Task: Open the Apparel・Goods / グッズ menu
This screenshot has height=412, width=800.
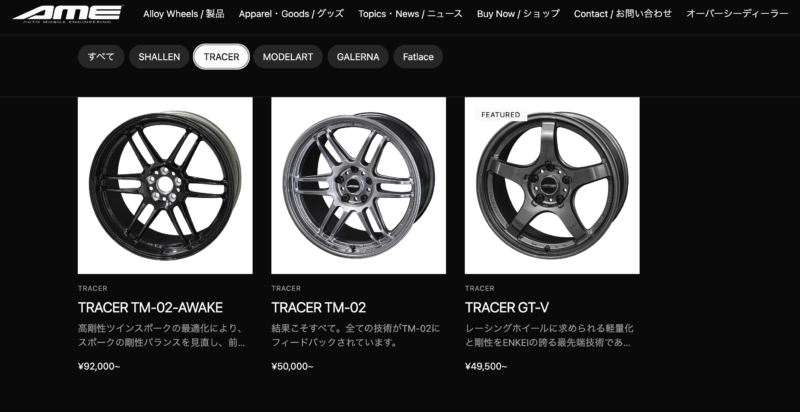Action: pyautogui.click(x=291, y=14)
